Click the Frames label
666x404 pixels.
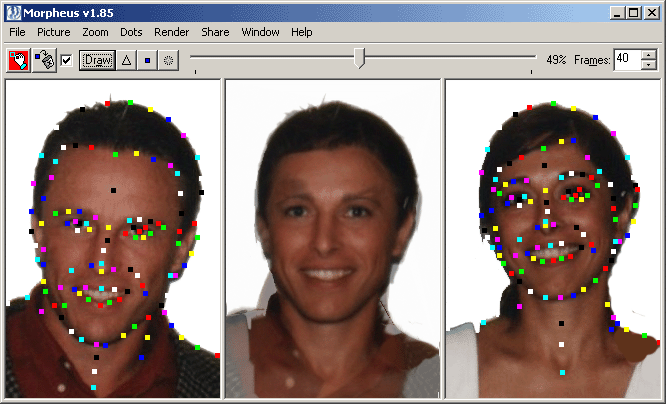(x=592, y=60)
